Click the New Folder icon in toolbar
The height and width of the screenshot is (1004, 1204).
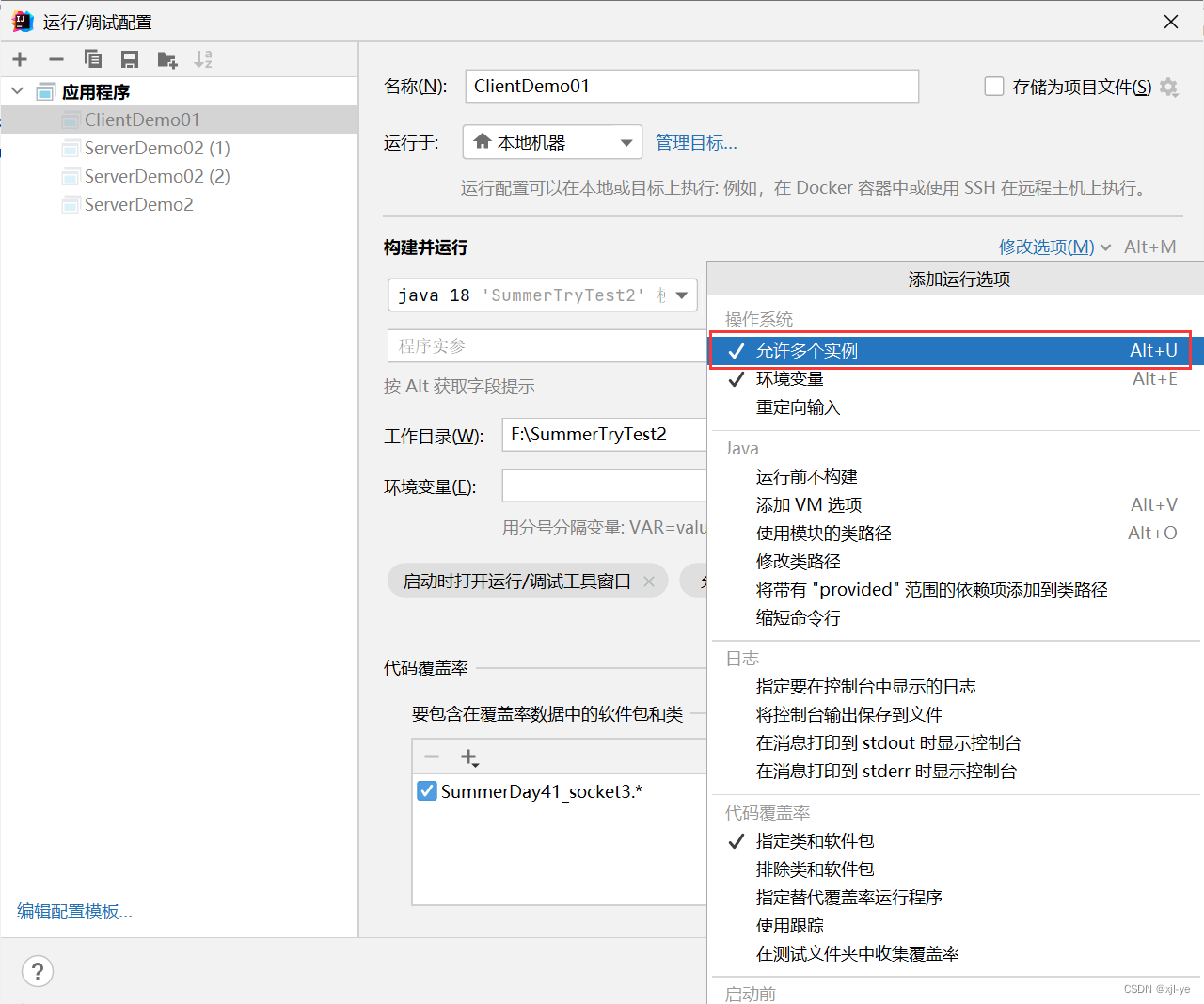(166, 59)
